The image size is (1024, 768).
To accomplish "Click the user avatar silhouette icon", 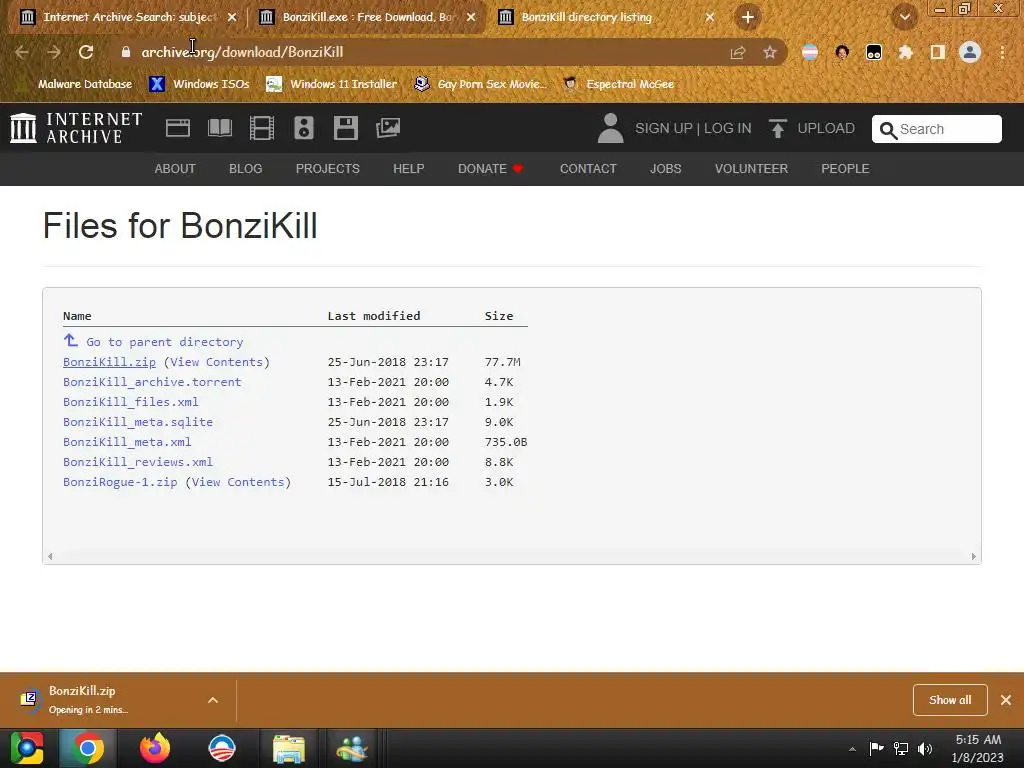I will [611, 128].
